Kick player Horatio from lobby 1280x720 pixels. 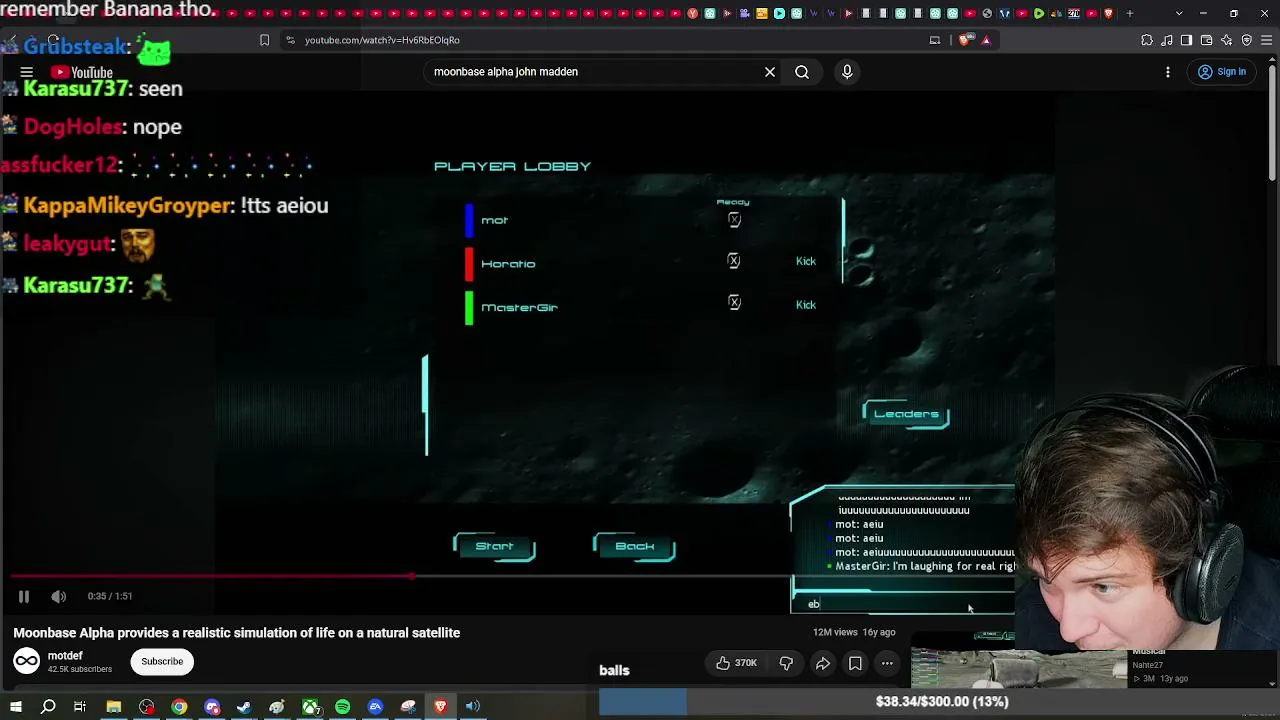(806, 261)
